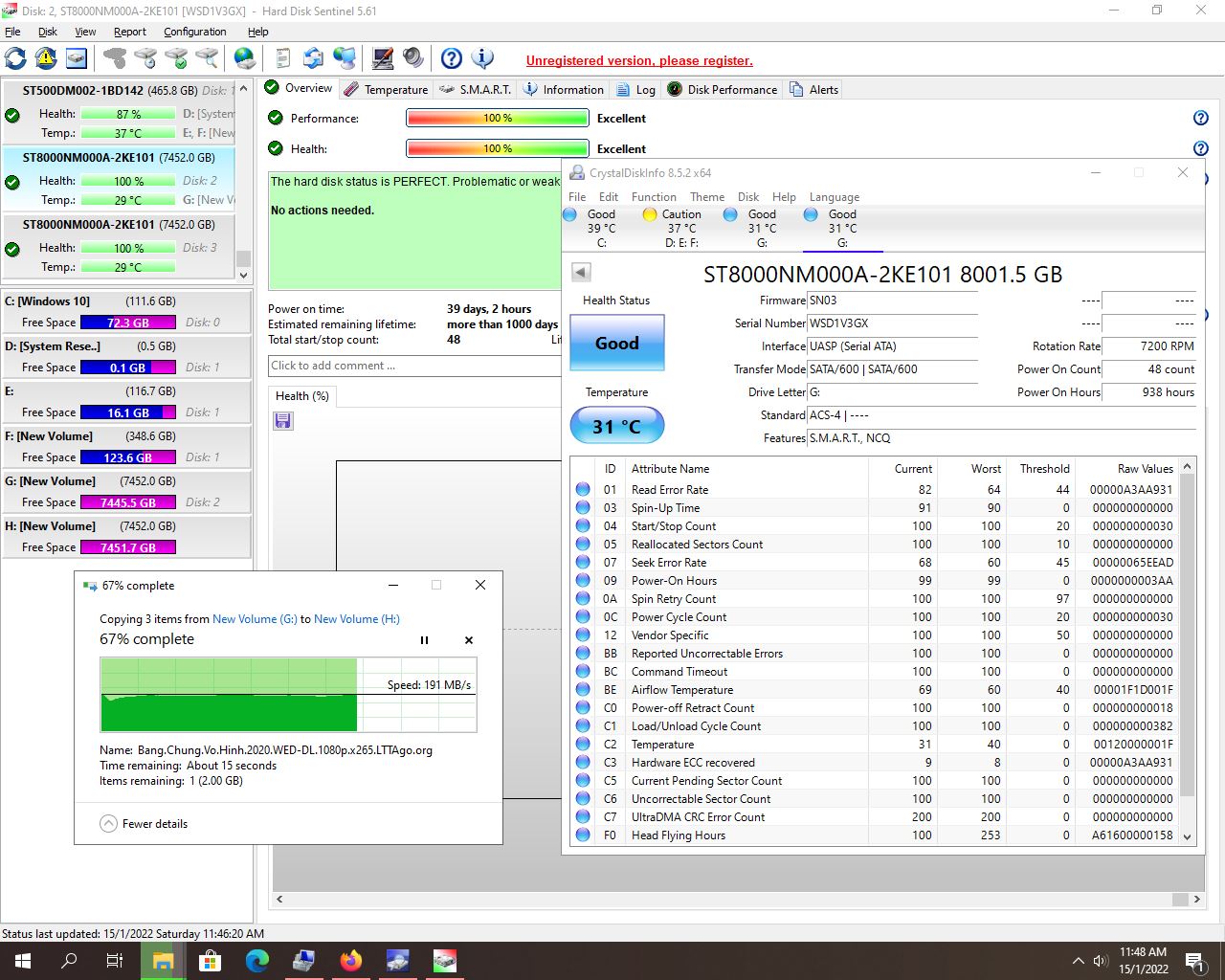Open Microsoft Edge from the taskbar

tap(256, 961)
